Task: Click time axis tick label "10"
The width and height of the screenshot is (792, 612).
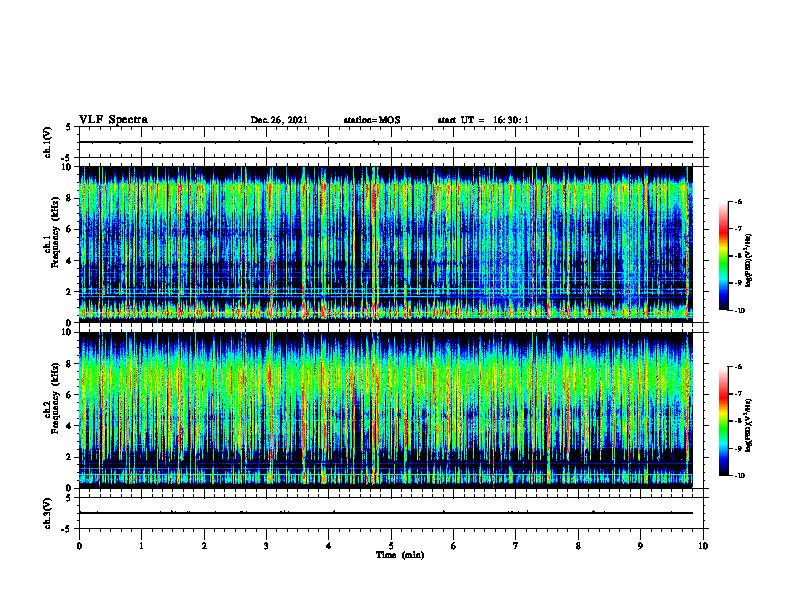Action: [703, 546]
